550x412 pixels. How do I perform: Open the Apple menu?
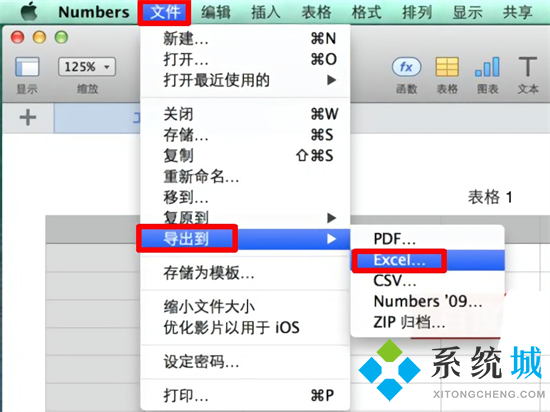coord(29,12)
